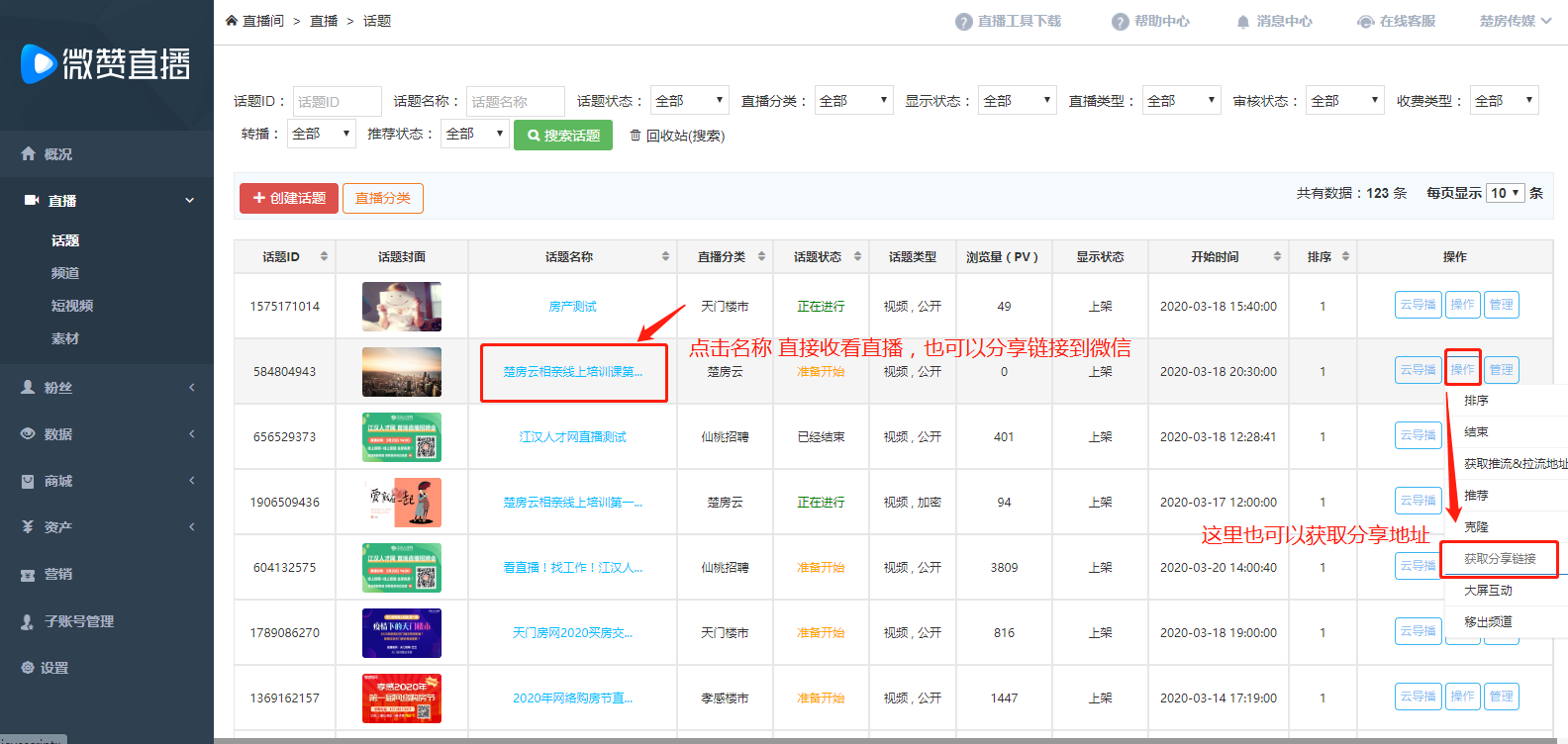
Task: Open 楚房云相亲线上培训课第 topic link
Action: (573, 372)
